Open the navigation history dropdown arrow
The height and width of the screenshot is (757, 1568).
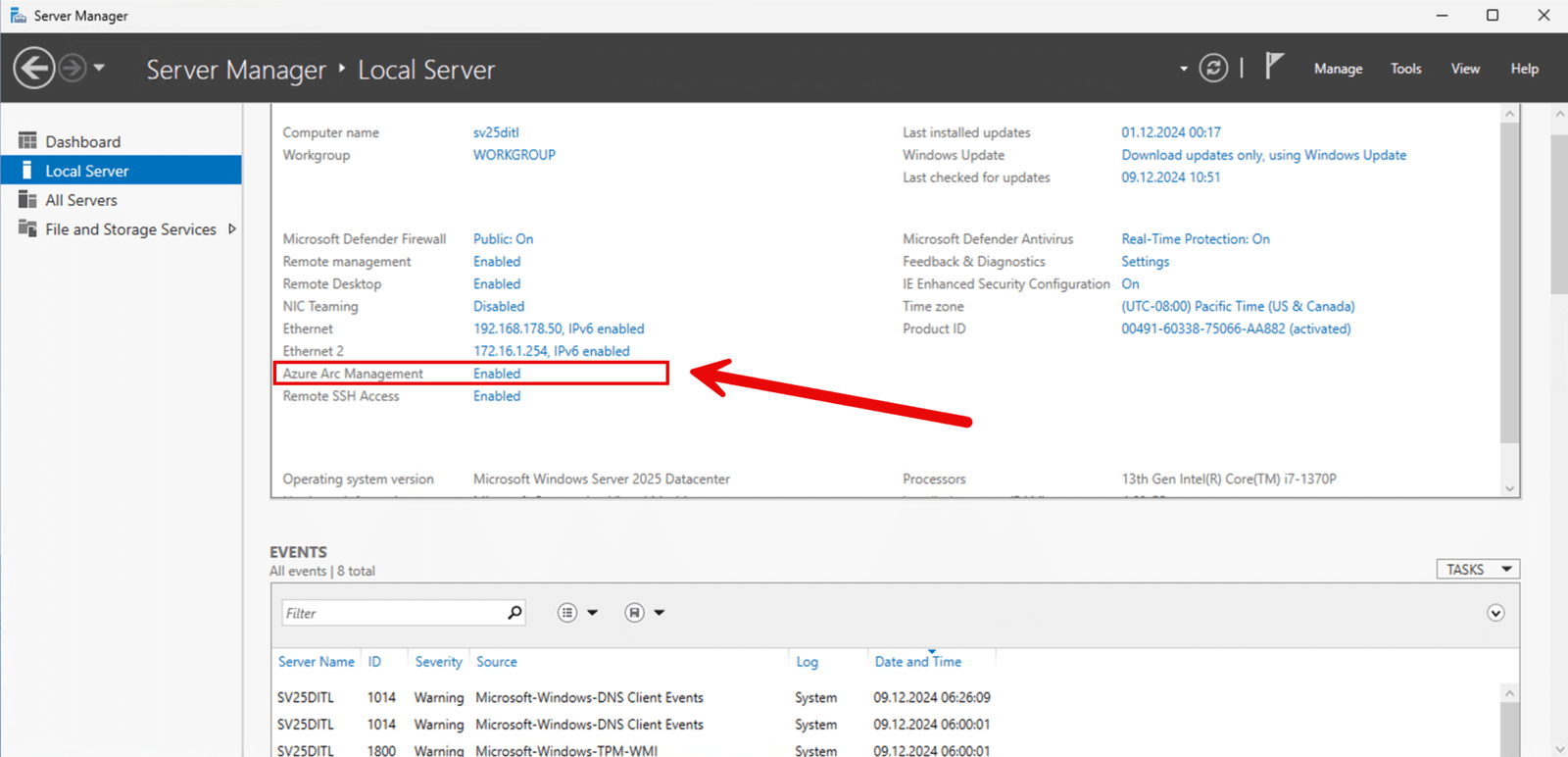click(99, 69)
